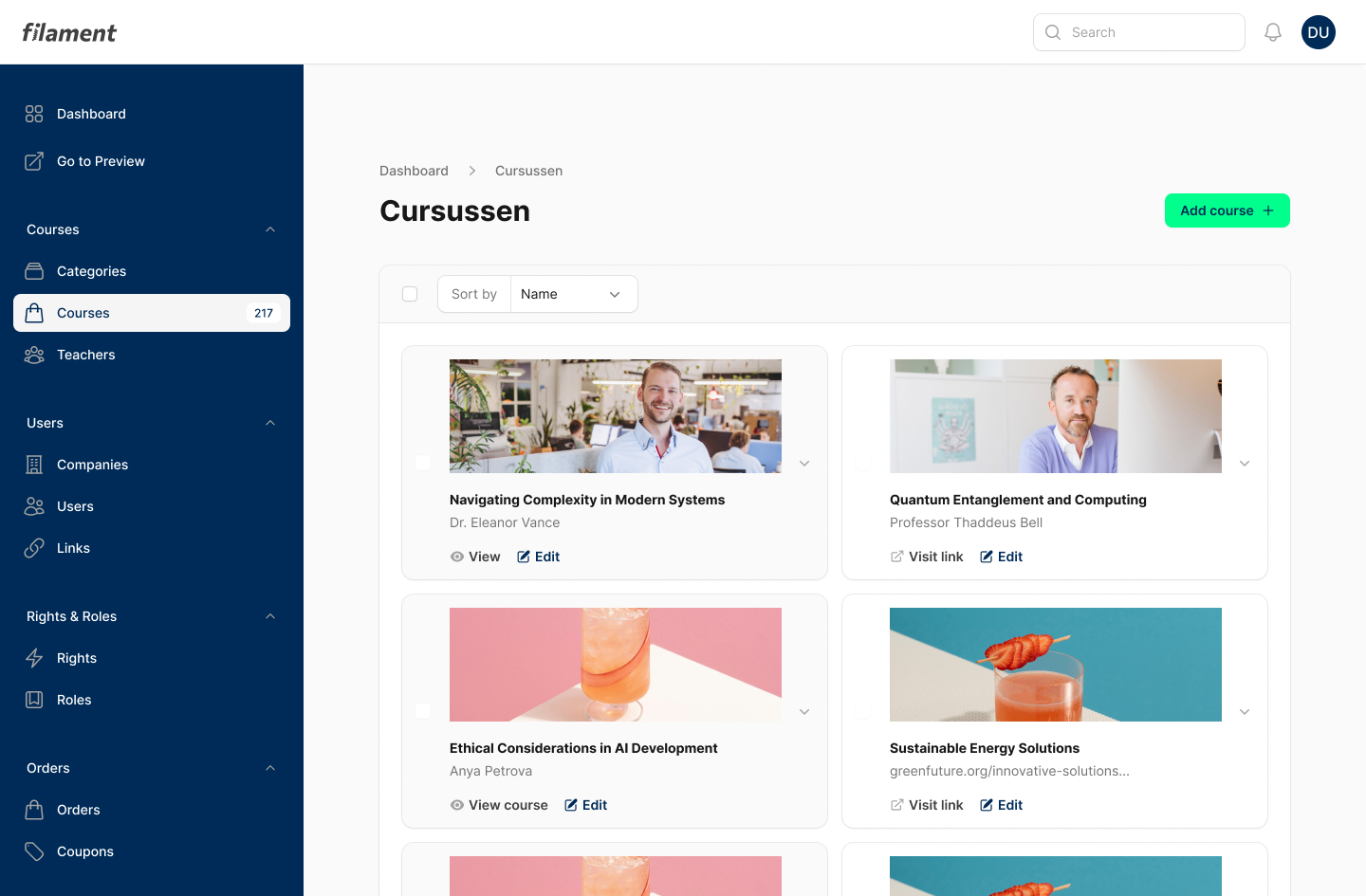The image size is (1366, 896).
Task: Click the Roles book icon
Action: tap(34, 700)
